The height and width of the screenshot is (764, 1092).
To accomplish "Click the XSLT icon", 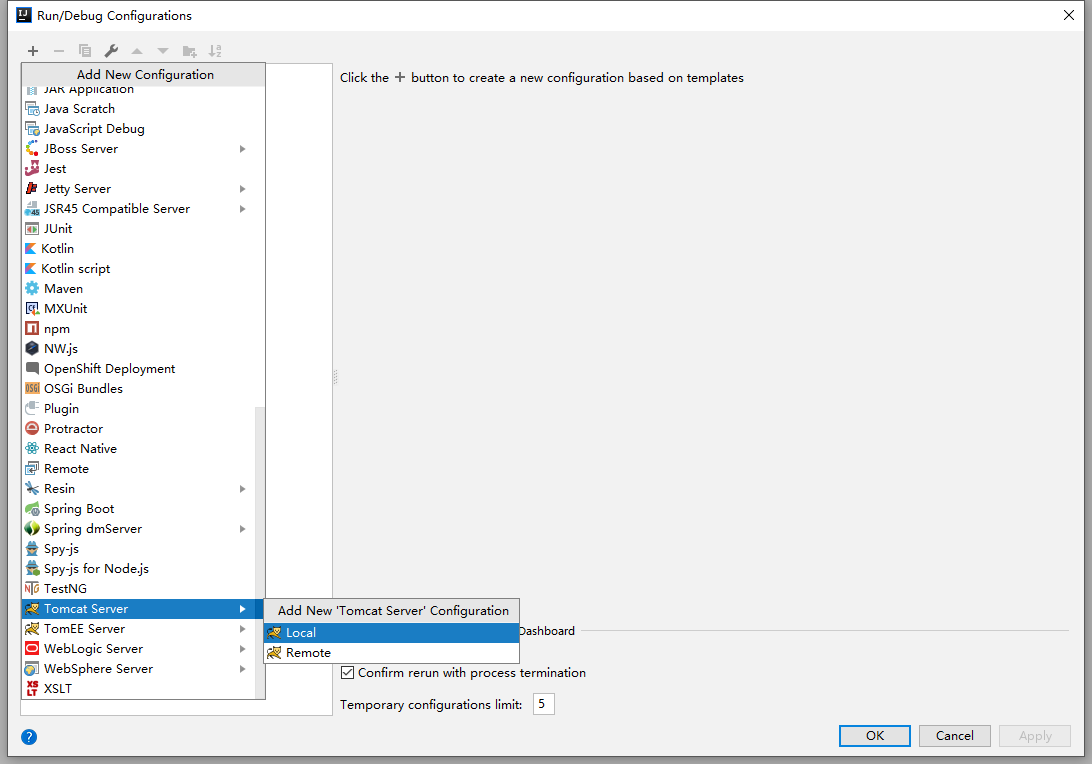I will 32,688.
